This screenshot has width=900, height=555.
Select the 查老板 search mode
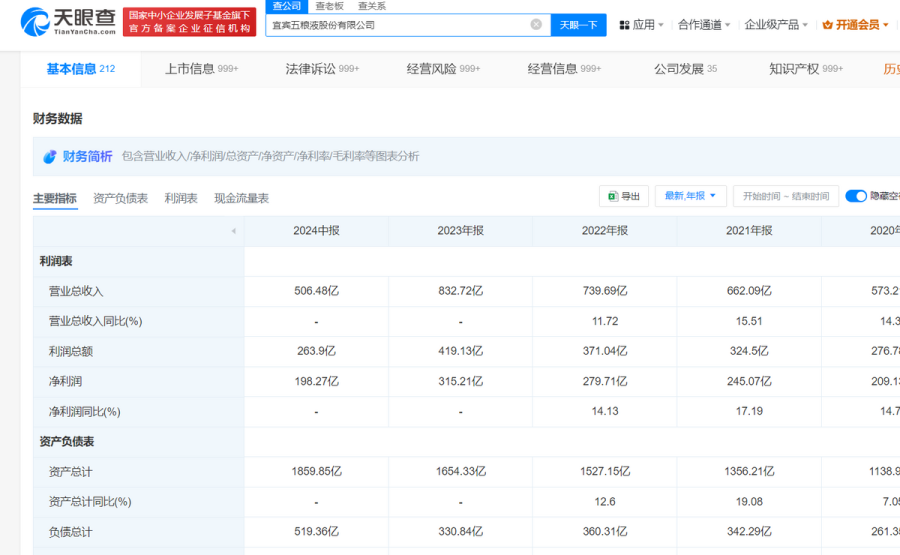click(329, 6)
